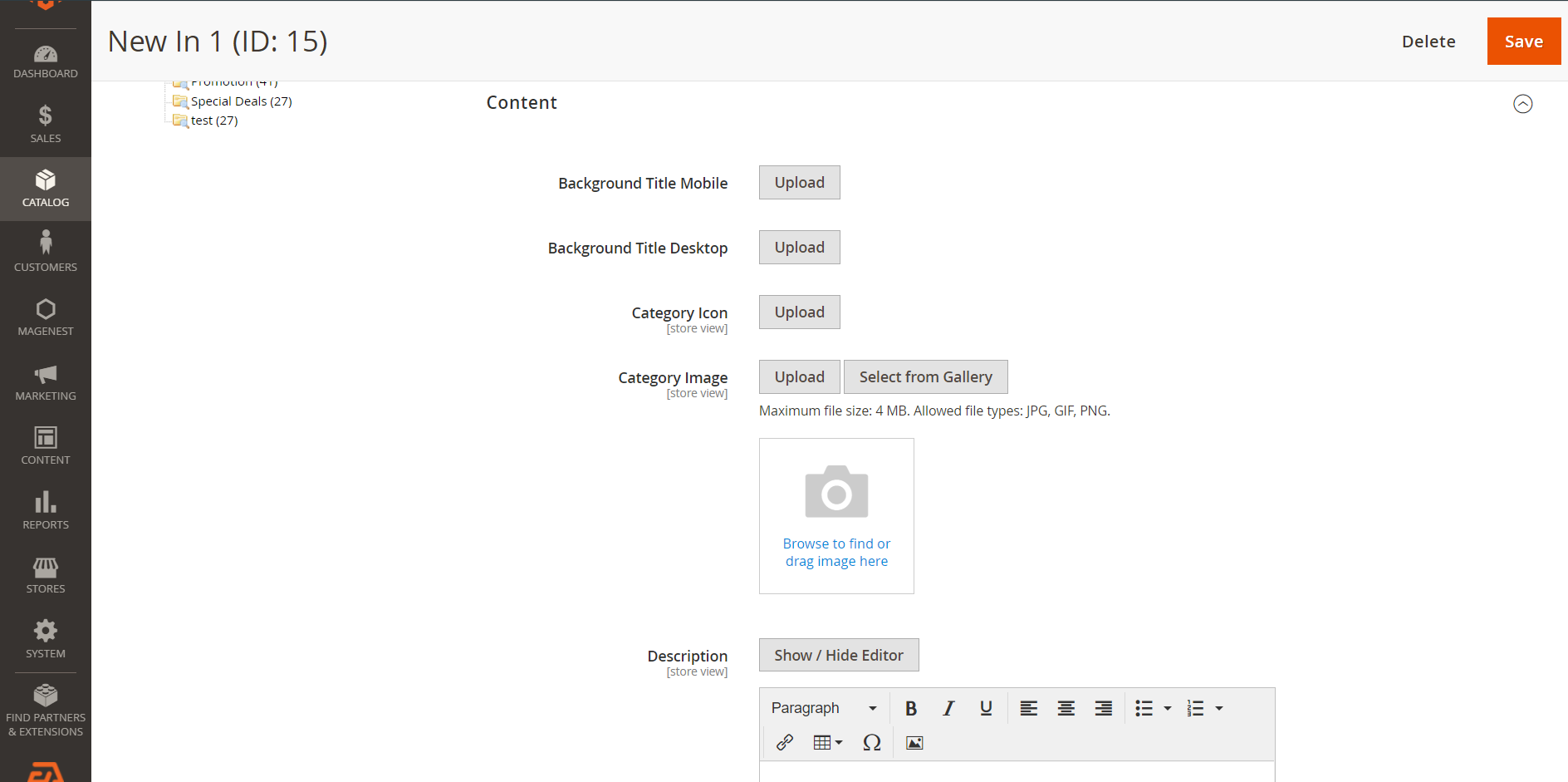Center align text in editor
The image size is (1568, 782).
pyautogui.click(x=1066, y=708)
